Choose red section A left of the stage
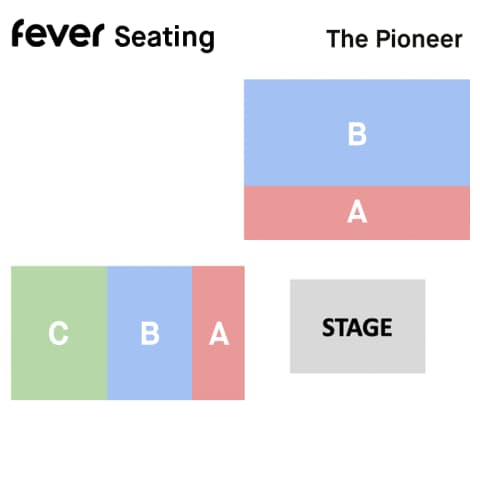The image size is (480, 480). tap(218, 333)
